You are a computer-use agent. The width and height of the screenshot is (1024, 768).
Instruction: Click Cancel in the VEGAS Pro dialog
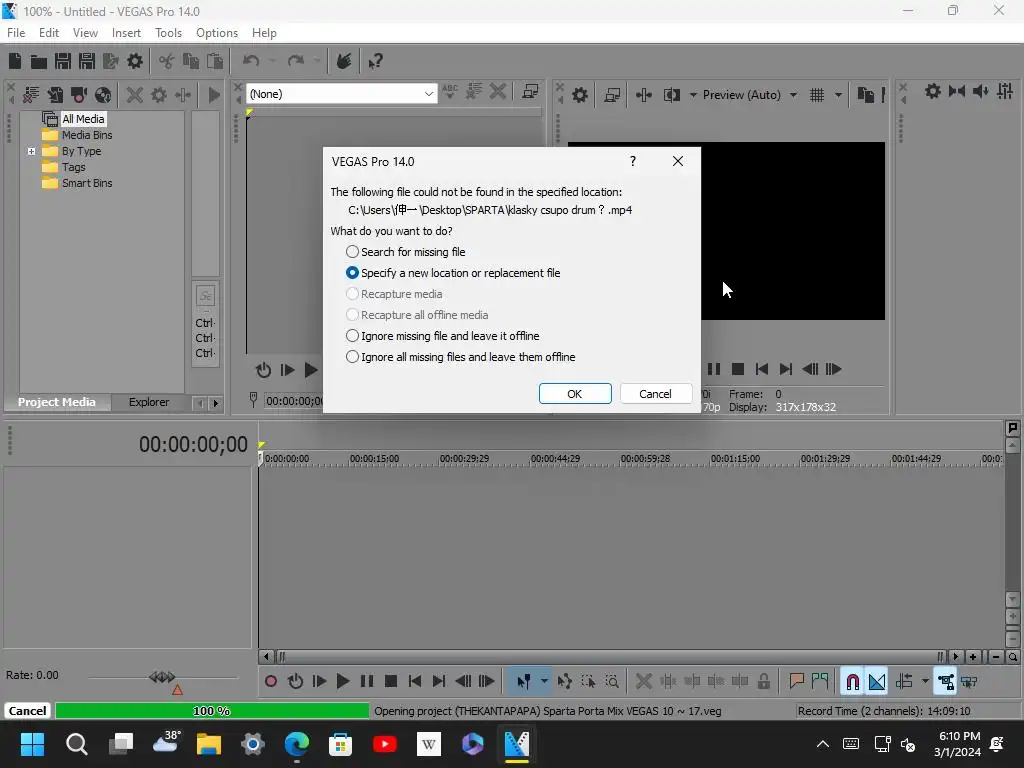point(655,394)
